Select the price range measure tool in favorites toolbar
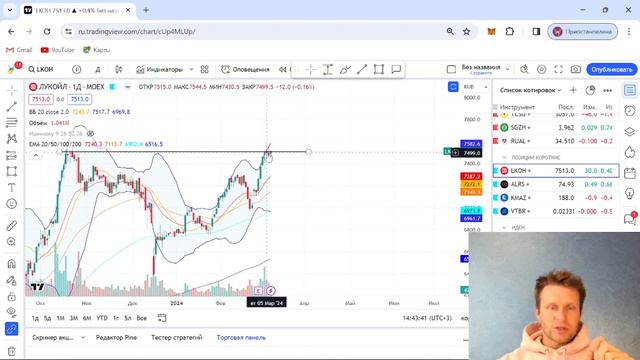Image resolution: width=640 pixels, height=360 pixels. 327,69
